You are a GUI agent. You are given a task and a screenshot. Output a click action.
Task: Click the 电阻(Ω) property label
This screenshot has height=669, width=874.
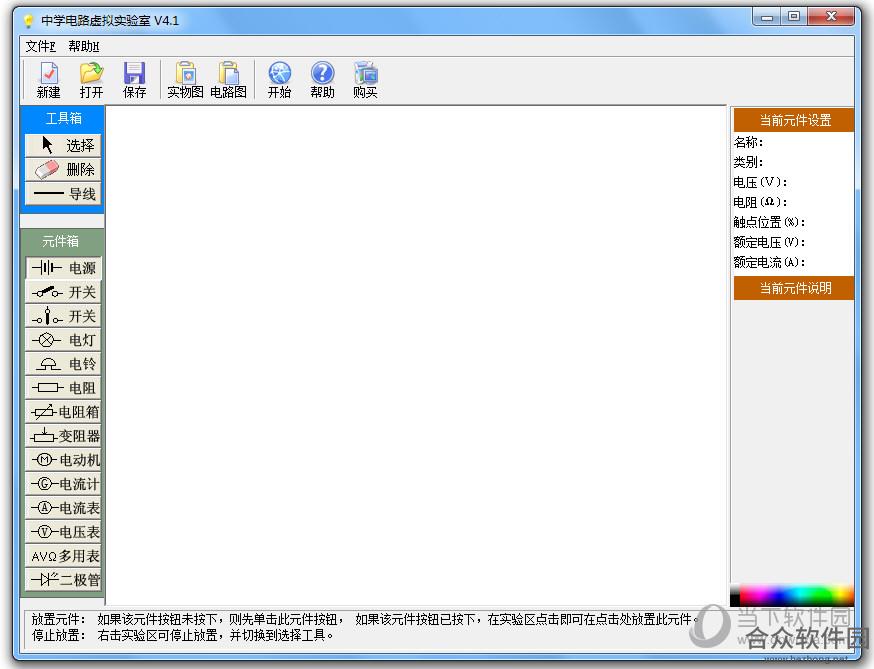click(760, 202)
